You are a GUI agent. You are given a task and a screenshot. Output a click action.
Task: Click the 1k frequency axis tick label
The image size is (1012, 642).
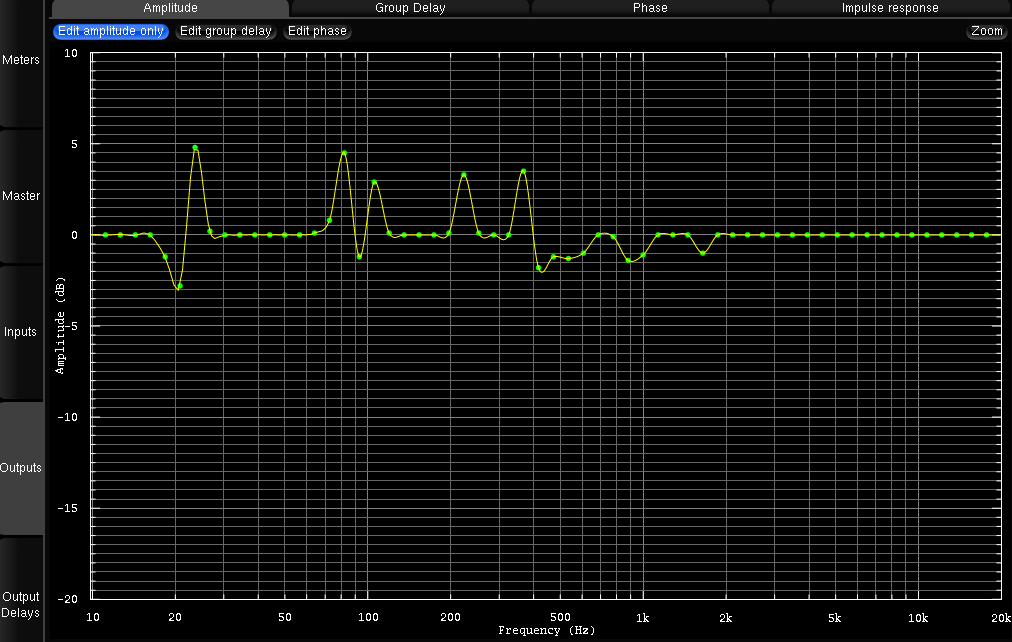point(642,618)
